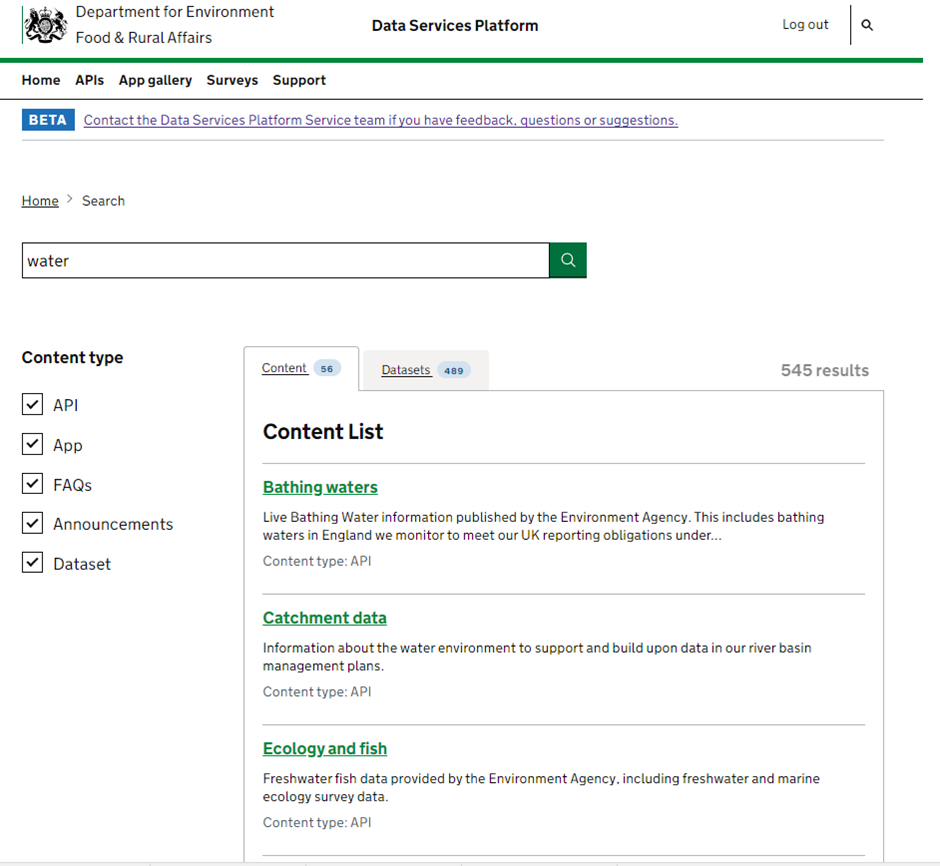This screenshot has height=866, width=940.
Task: Uncheck the FAQs checkbox
Action: click(x=33, y=484)
